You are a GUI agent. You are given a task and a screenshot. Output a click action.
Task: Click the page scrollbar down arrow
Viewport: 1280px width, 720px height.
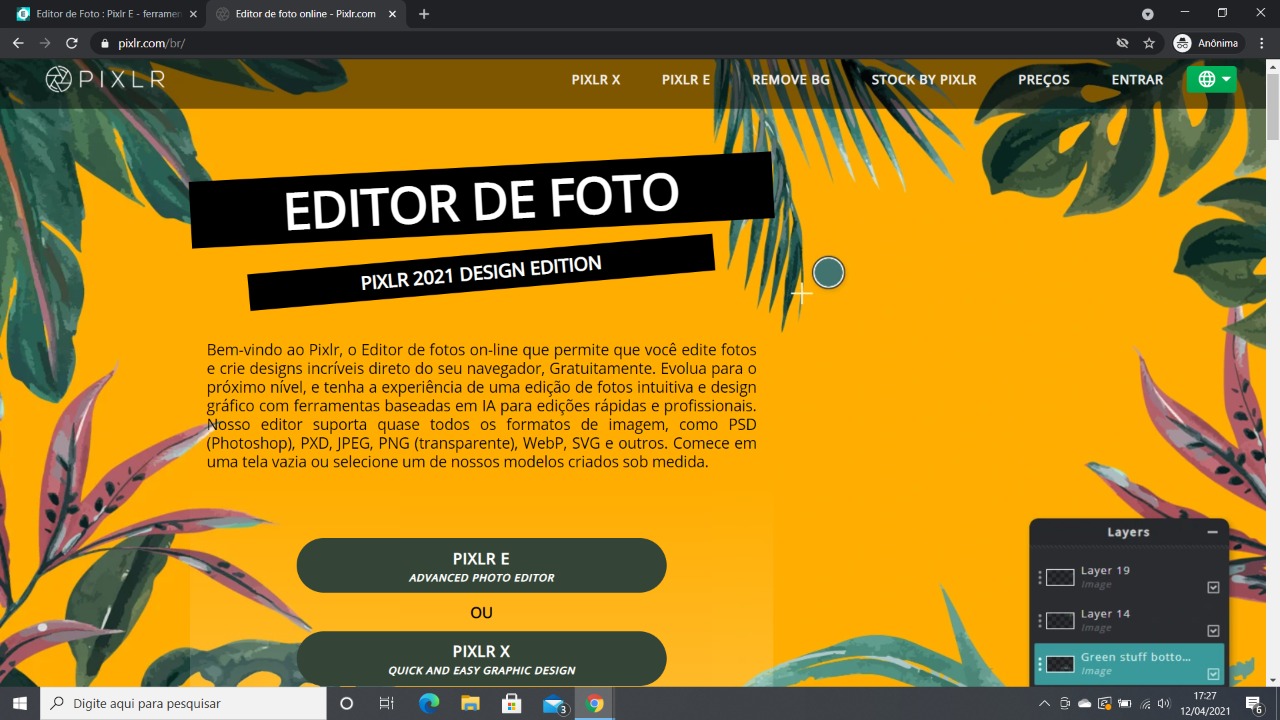pos(1272,680)
